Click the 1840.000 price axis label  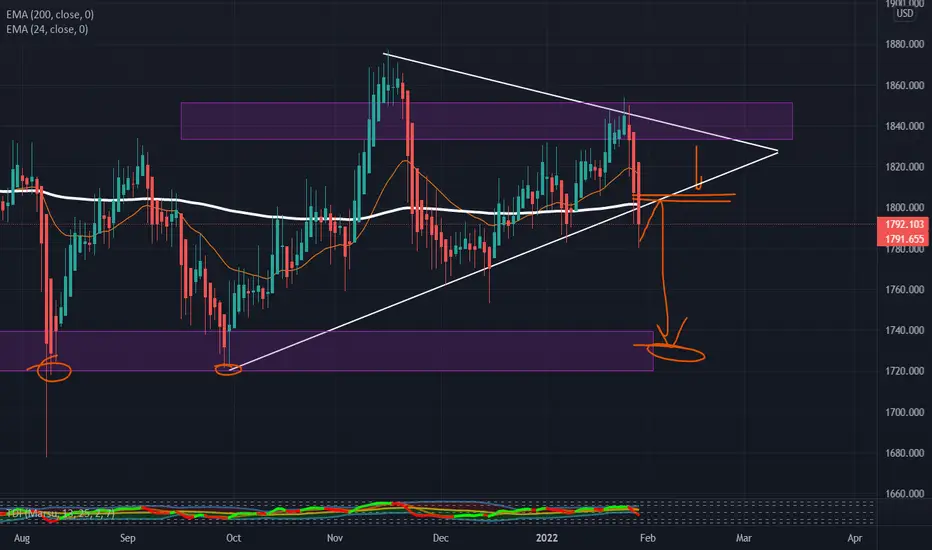click(904, 126)
